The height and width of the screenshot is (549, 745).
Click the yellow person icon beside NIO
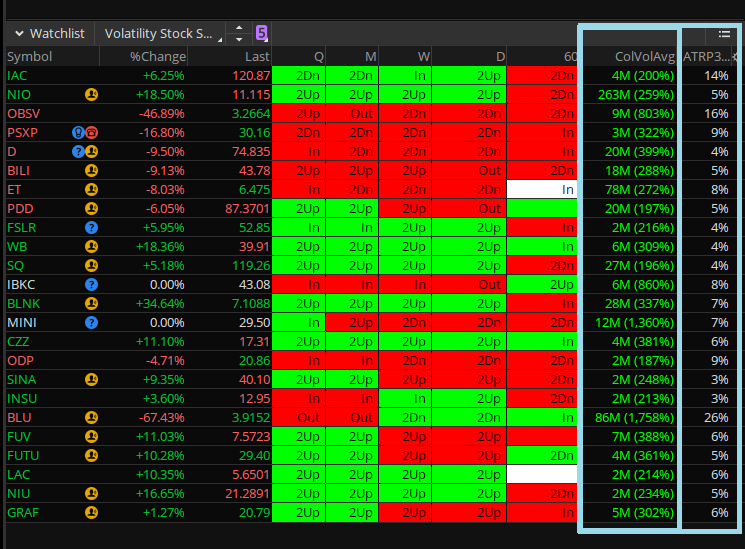91,95
